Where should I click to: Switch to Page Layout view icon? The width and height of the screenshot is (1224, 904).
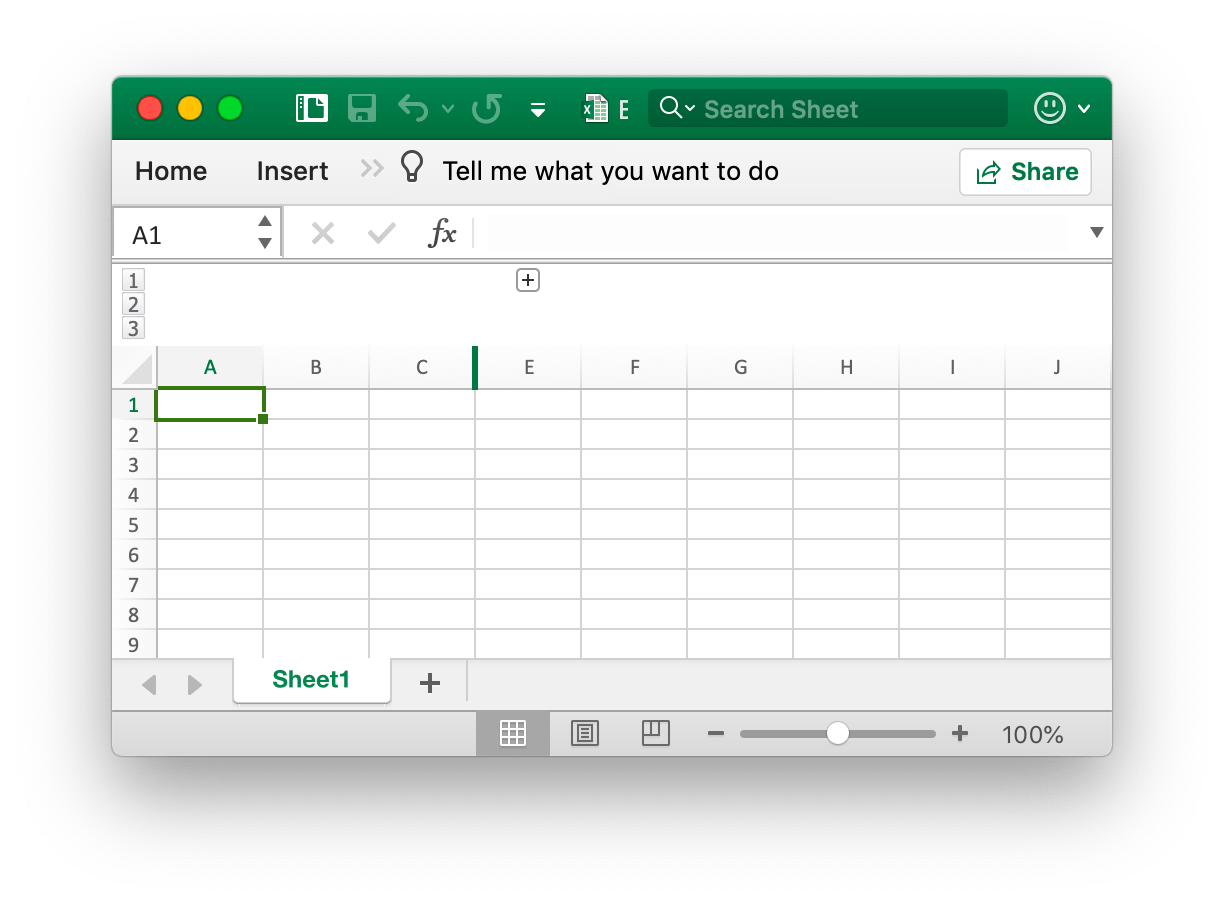[585, 734]
